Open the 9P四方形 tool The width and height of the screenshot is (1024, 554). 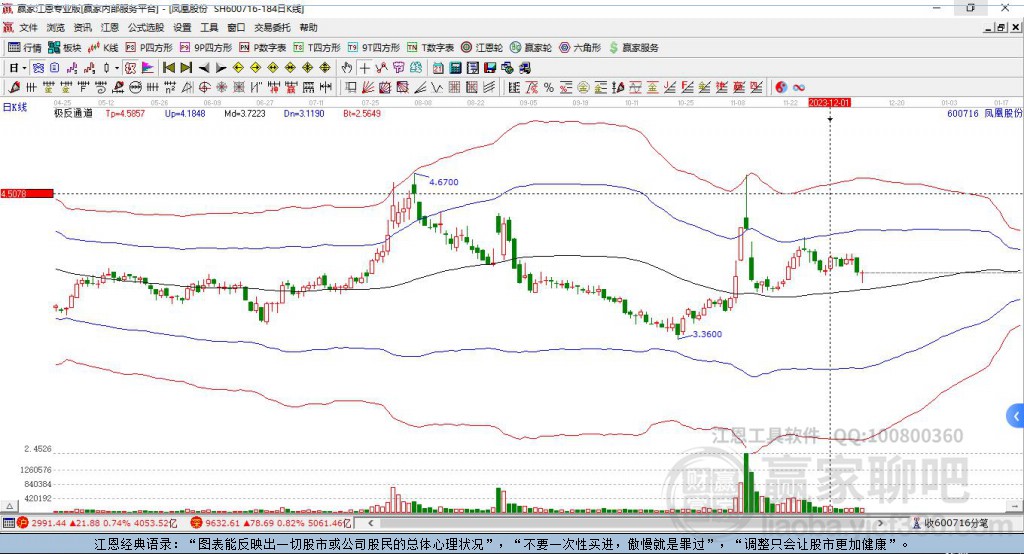206,48
